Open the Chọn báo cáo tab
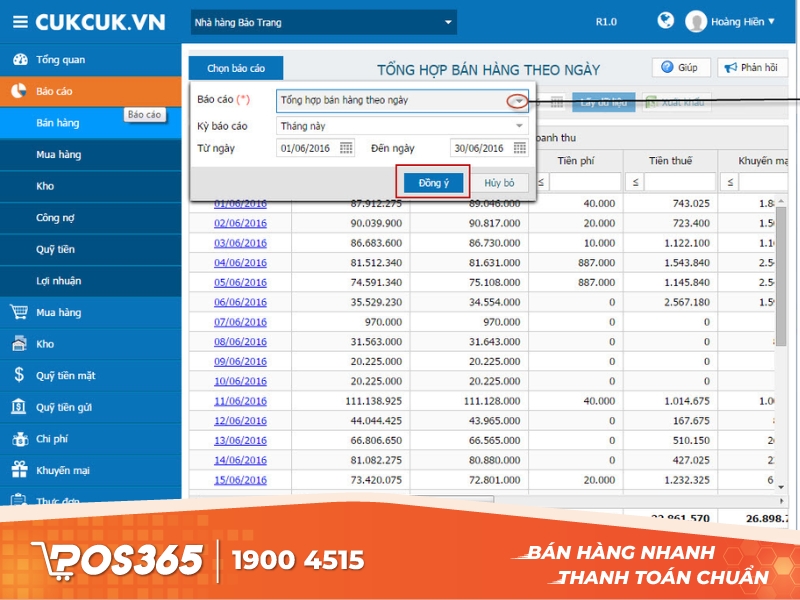 pyautogui.click(x=236, y=68)
